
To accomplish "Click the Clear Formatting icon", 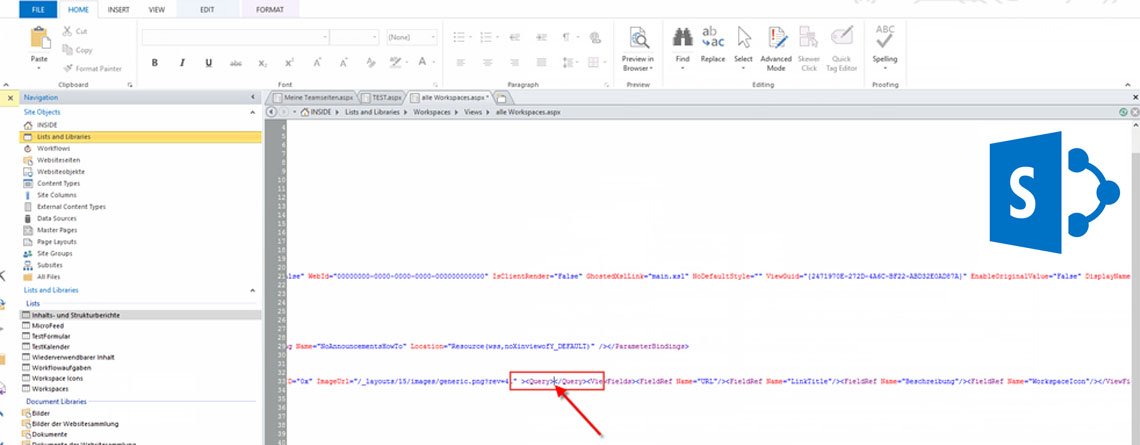I will (x=371, y=63).
